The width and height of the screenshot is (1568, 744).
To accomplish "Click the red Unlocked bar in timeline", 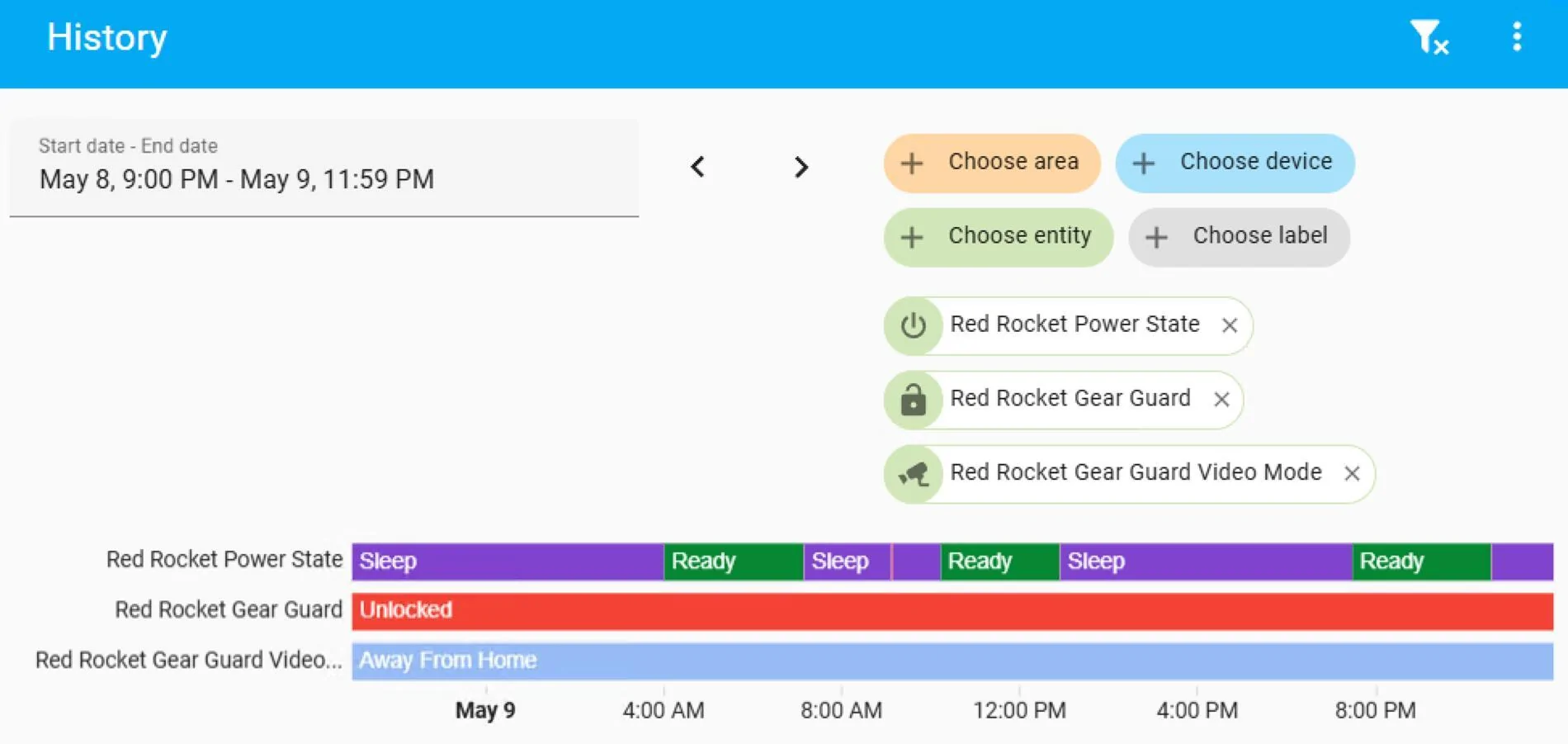I will coord(952,611).
